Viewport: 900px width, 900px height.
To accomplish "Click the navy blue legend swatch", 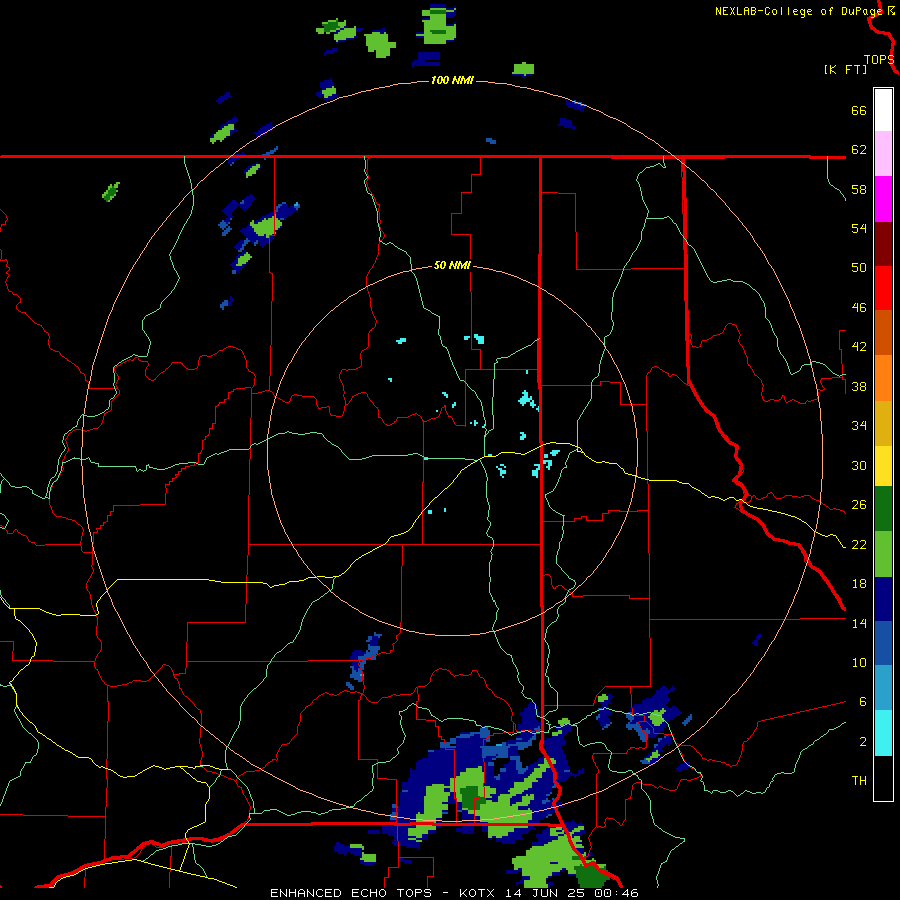I will pyautogui.click(x=883, y=599).
